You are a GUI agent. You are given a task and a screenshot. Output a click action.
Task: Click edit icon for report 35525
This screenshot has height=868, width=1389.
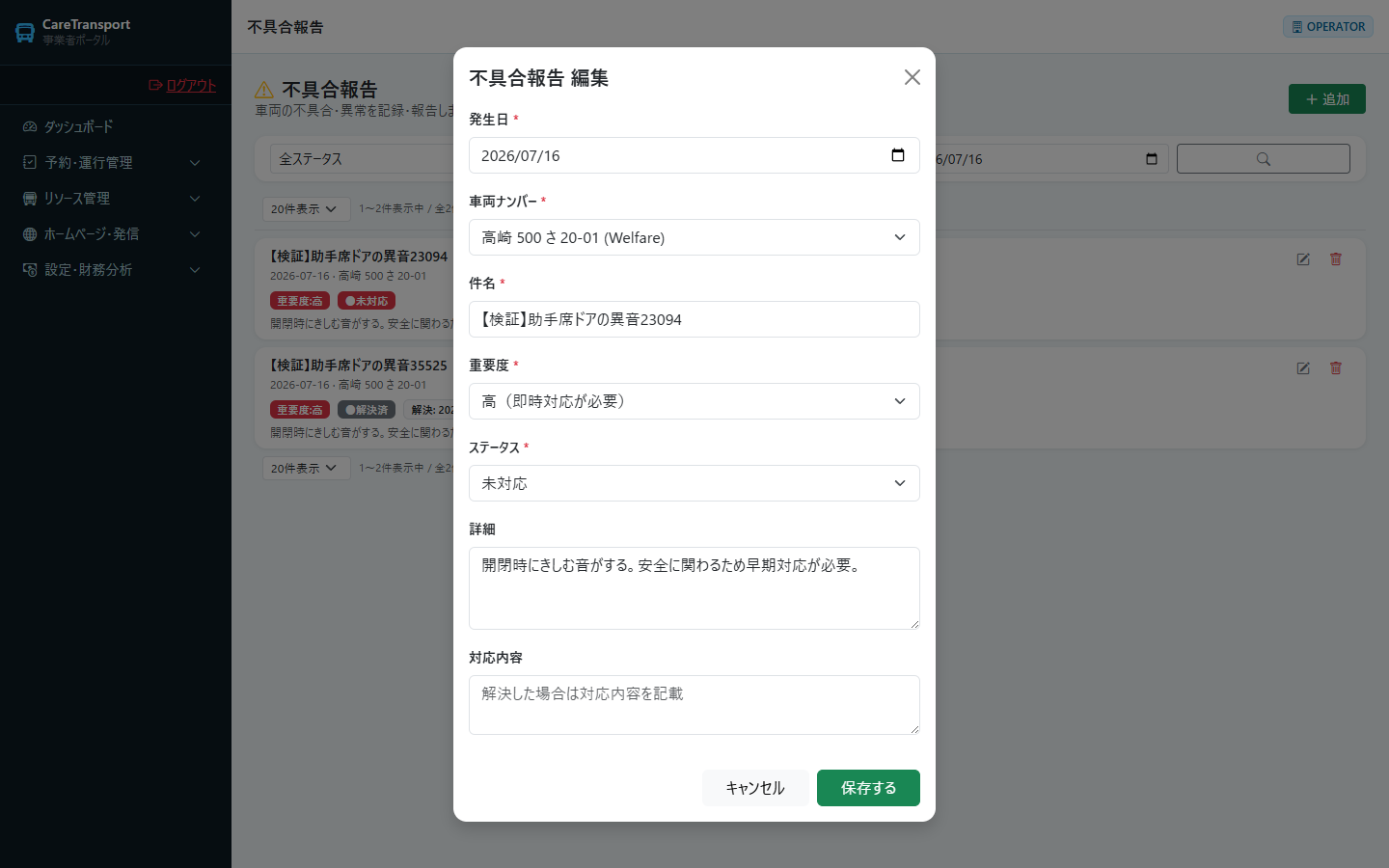click(x=1303, y=368)
